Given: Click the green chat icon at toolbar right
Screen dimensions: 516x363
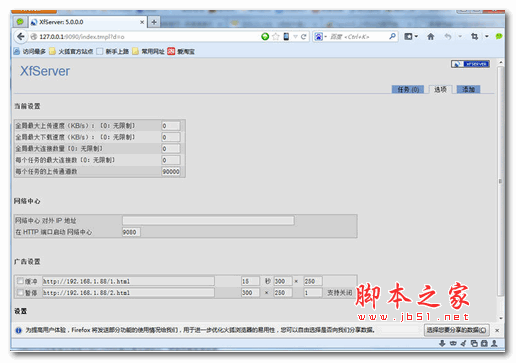Looking at the screenshot, I should click(x=499, y=36).
